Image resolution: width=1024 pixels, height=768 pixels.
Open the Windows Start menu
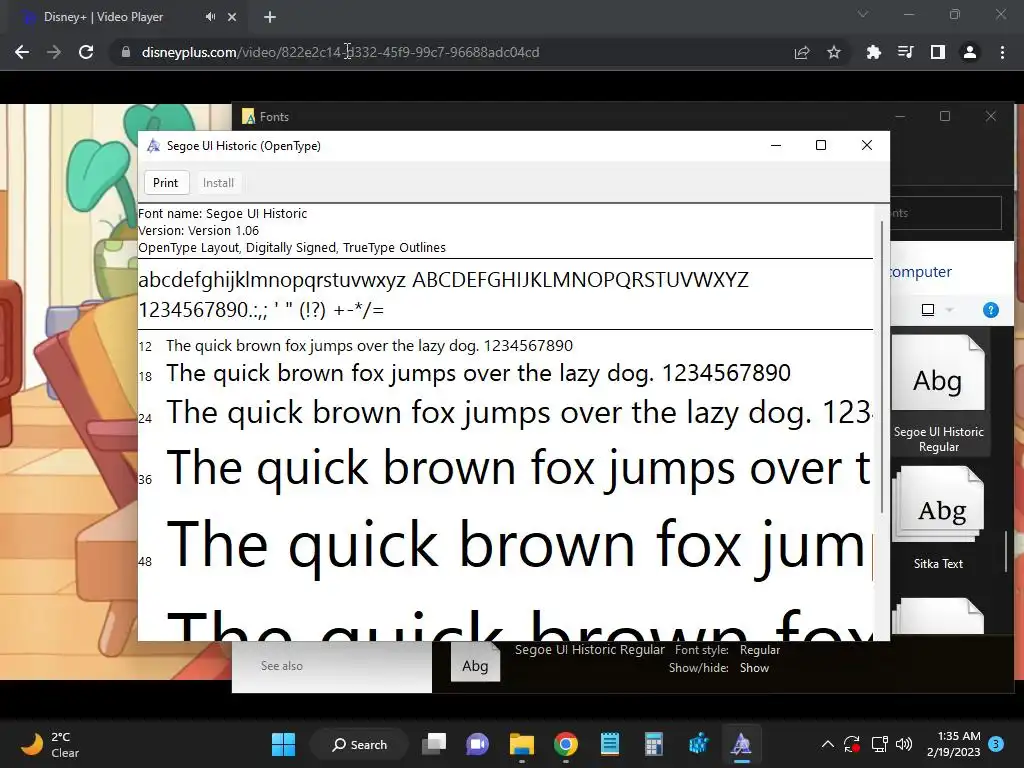(283, 744)
